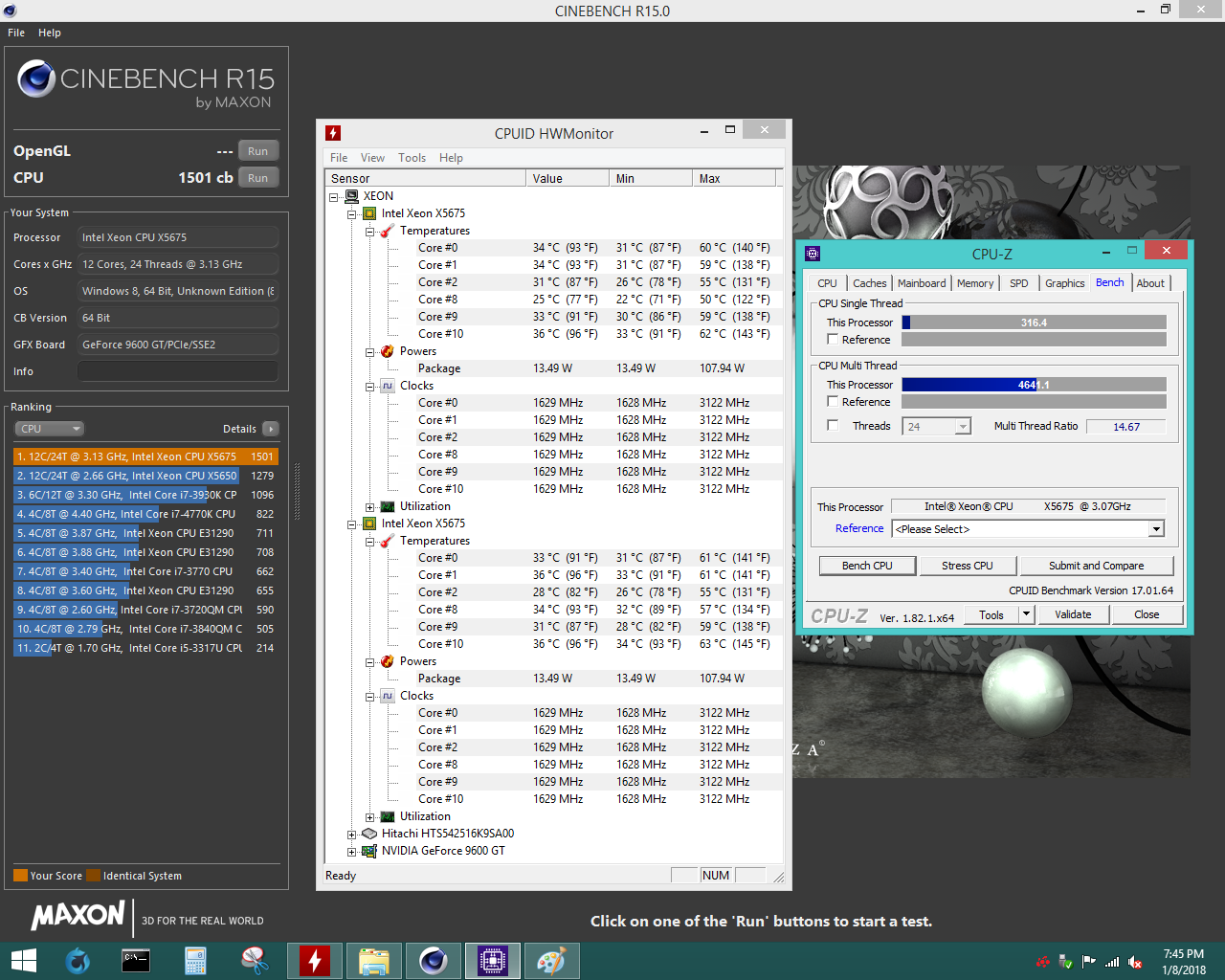
Task: Open File Explorer from the taskbar
Action: point(373,961)
